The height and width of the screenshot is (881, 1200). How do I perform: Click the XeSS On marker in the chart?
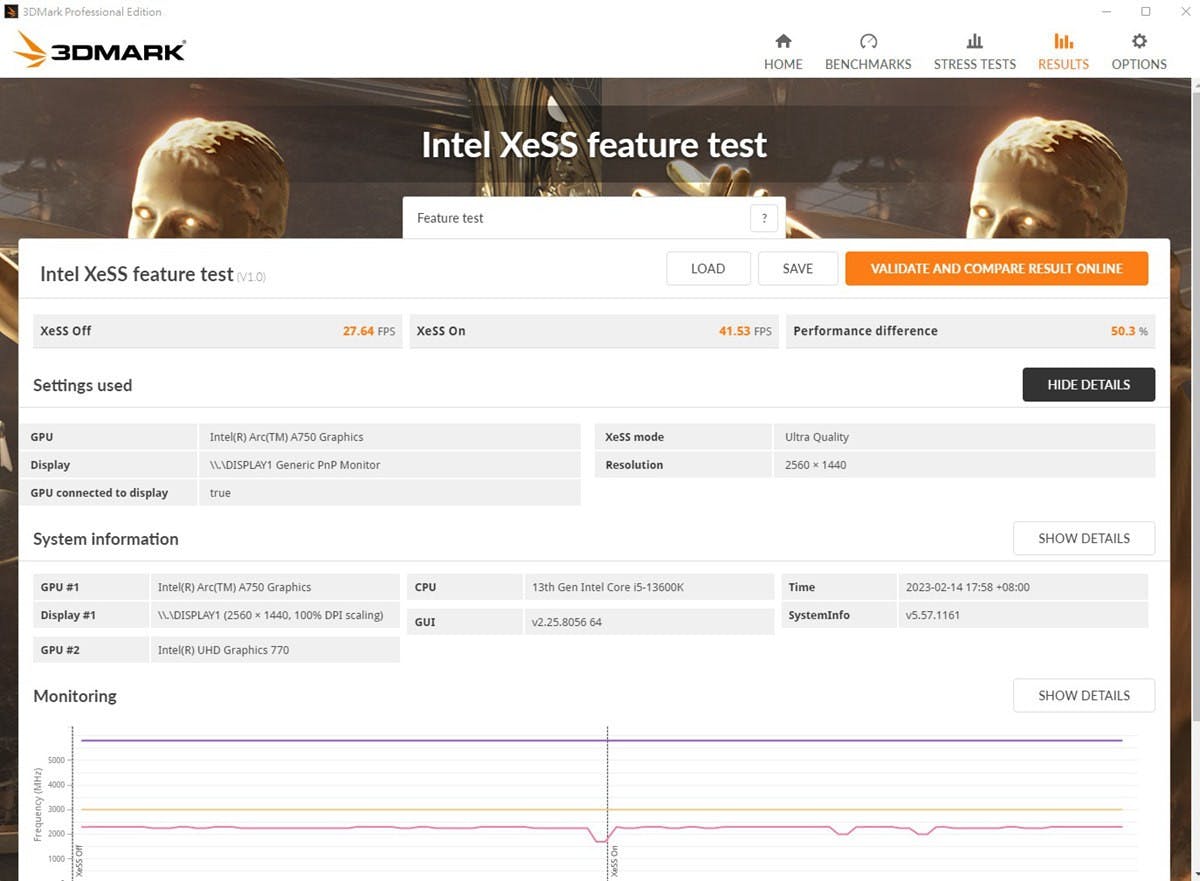(614, 861)
